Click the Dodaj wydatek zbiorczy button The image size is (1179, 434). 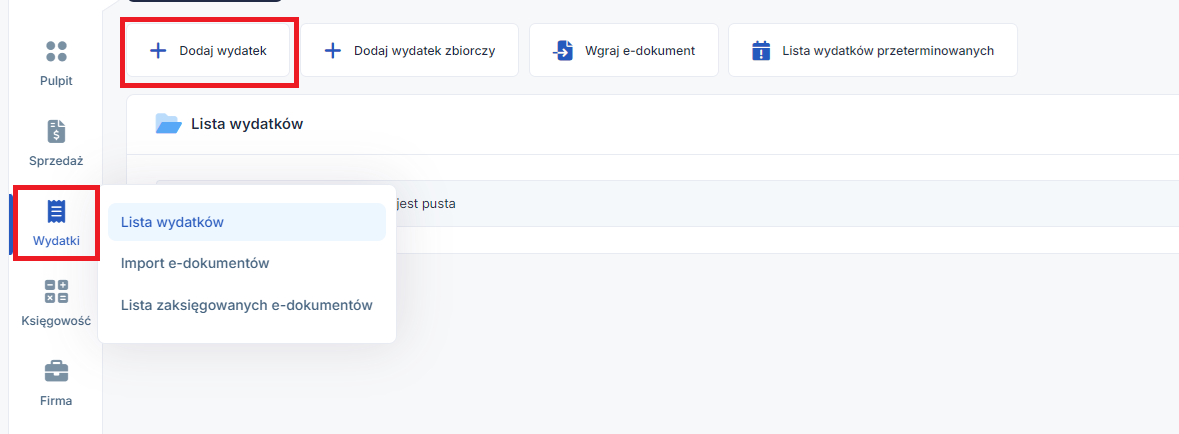410,50
